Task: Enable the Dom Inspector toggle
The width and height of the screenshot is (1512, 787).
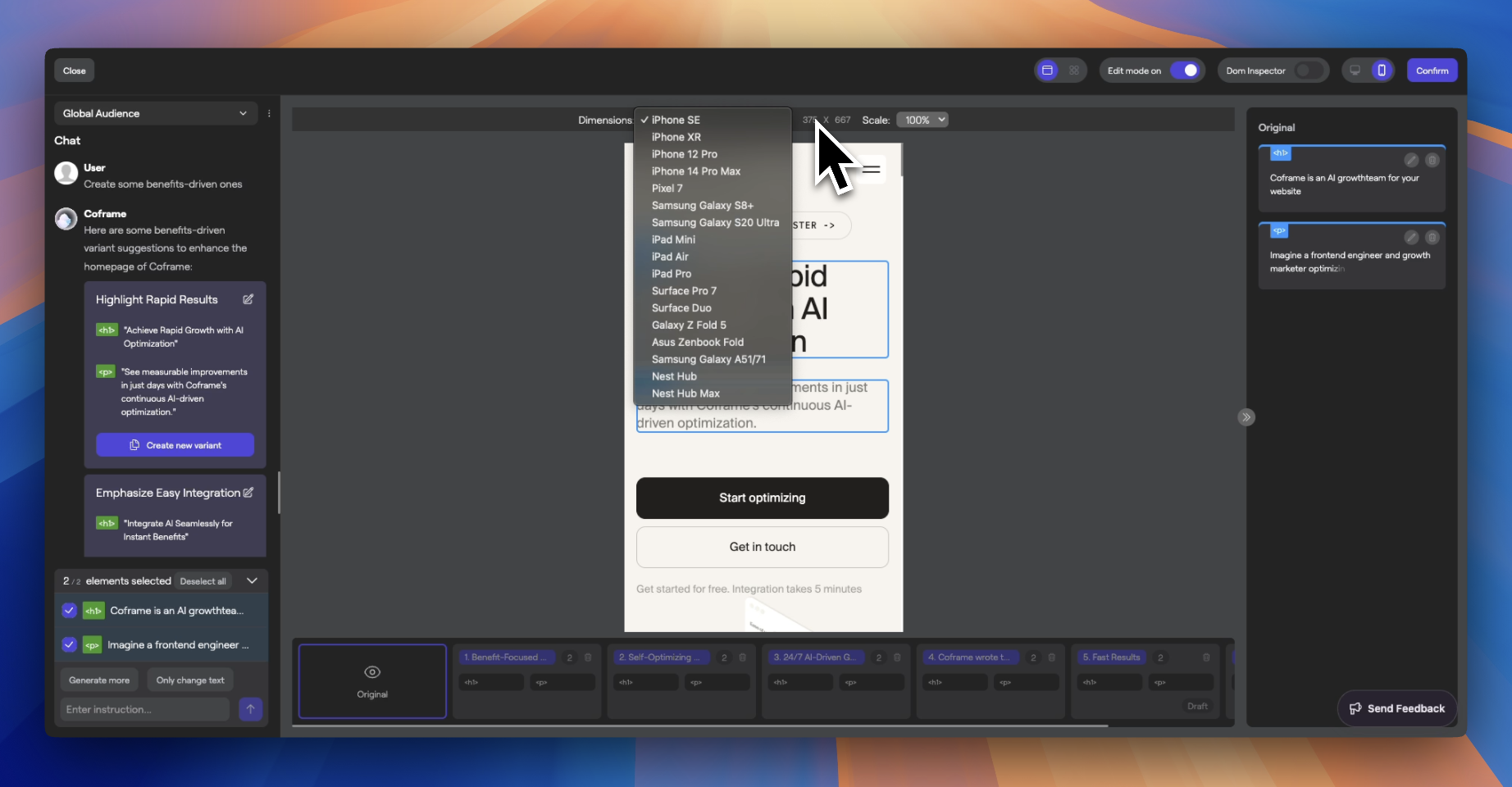Action: point(1309,71)
